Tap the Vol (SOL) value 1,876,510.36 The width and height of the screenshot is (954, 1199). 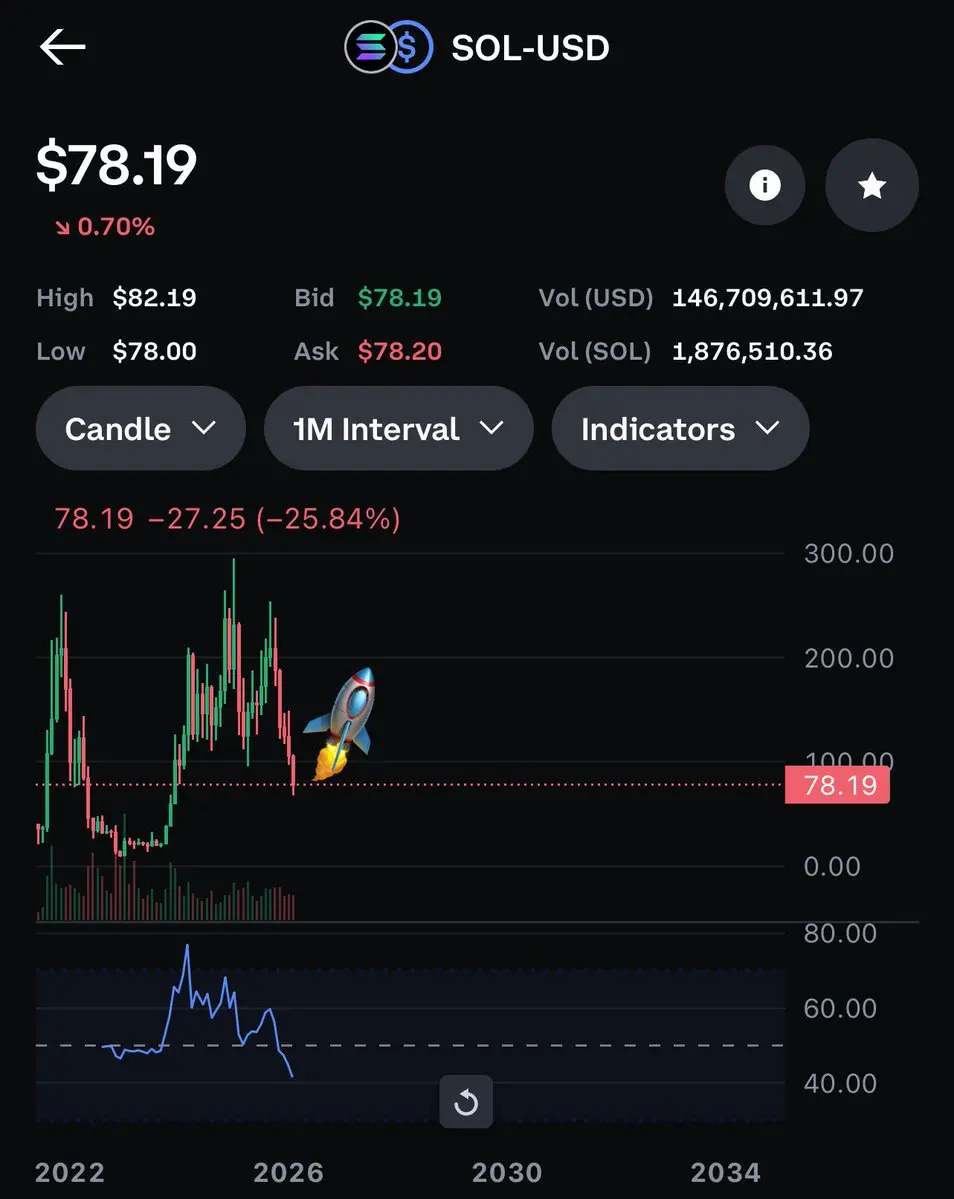point(752,351)
